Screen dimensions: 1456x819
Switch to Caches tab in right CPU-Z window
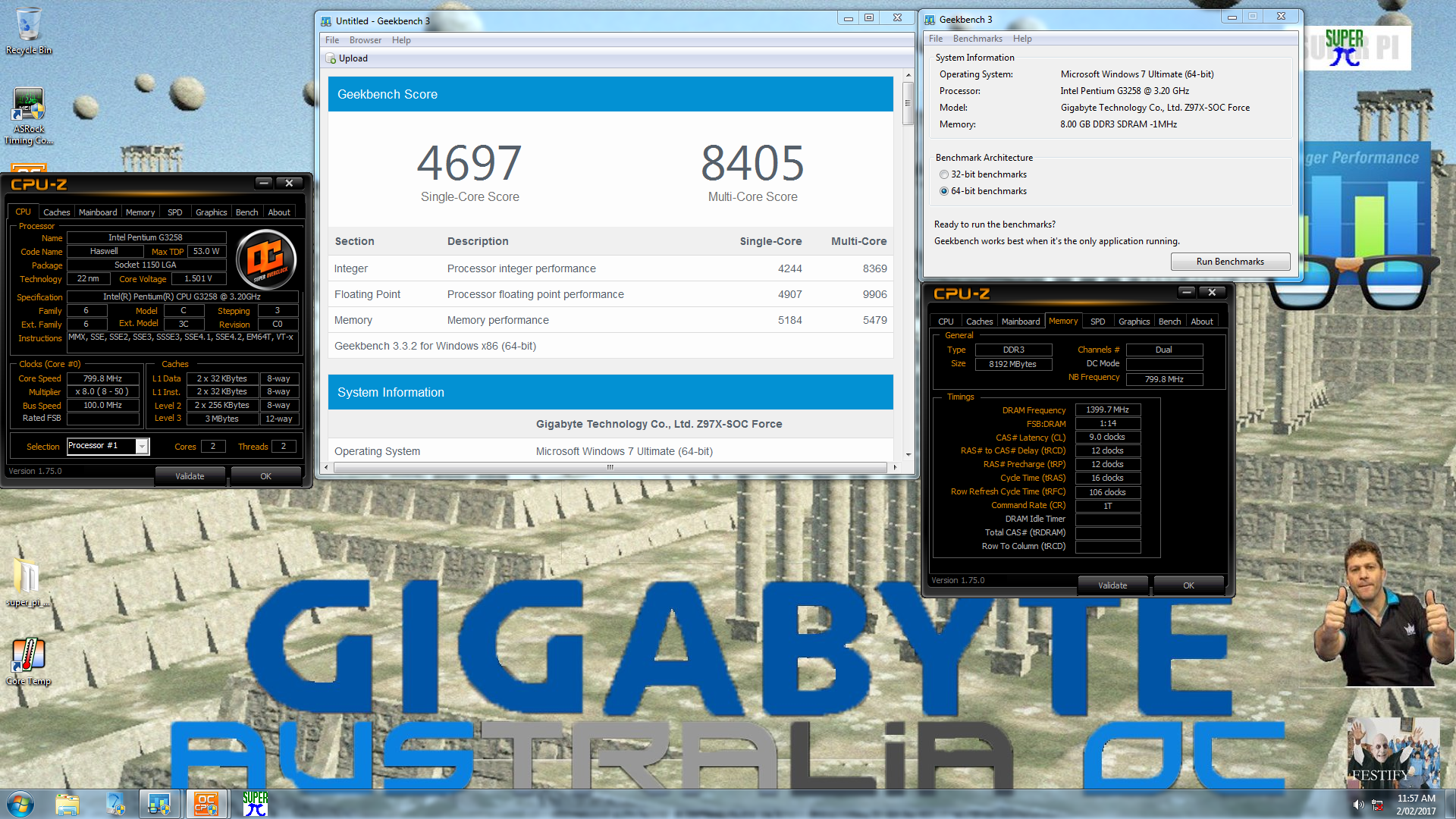979,322
